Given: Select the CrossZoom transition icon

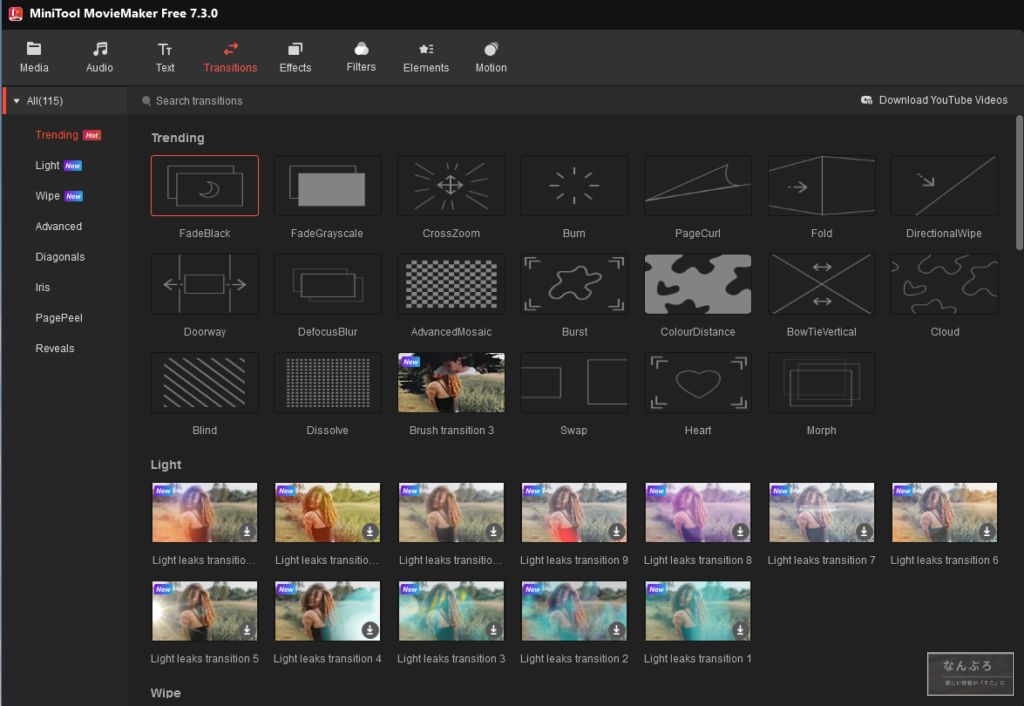Looking at the screenshot, I should click(x=451, y=186).
